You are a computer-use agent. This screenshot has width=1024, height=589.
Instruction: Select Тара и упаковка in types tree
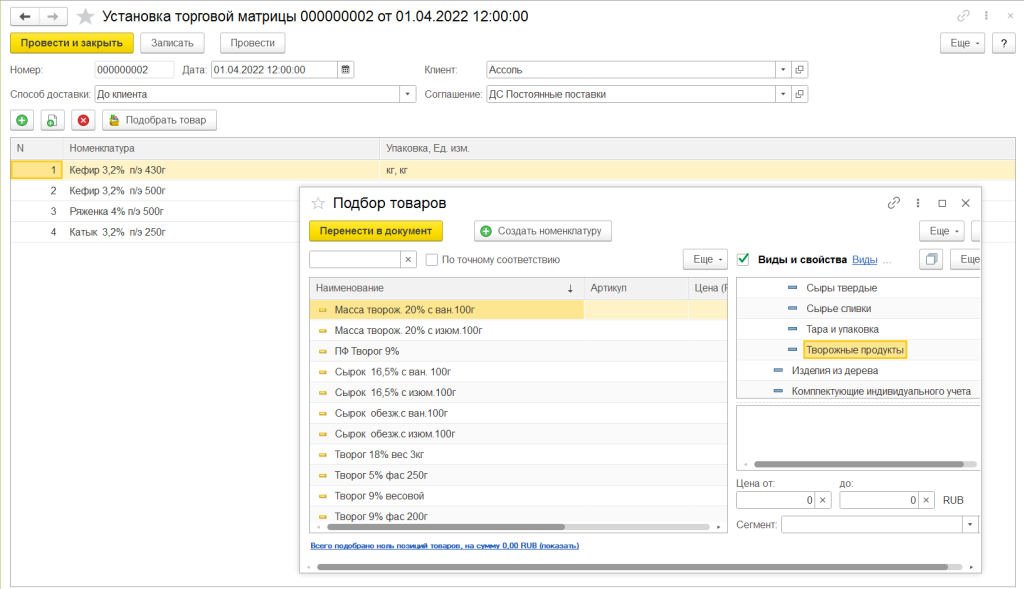pyautogui.click(x=842, y=329)
